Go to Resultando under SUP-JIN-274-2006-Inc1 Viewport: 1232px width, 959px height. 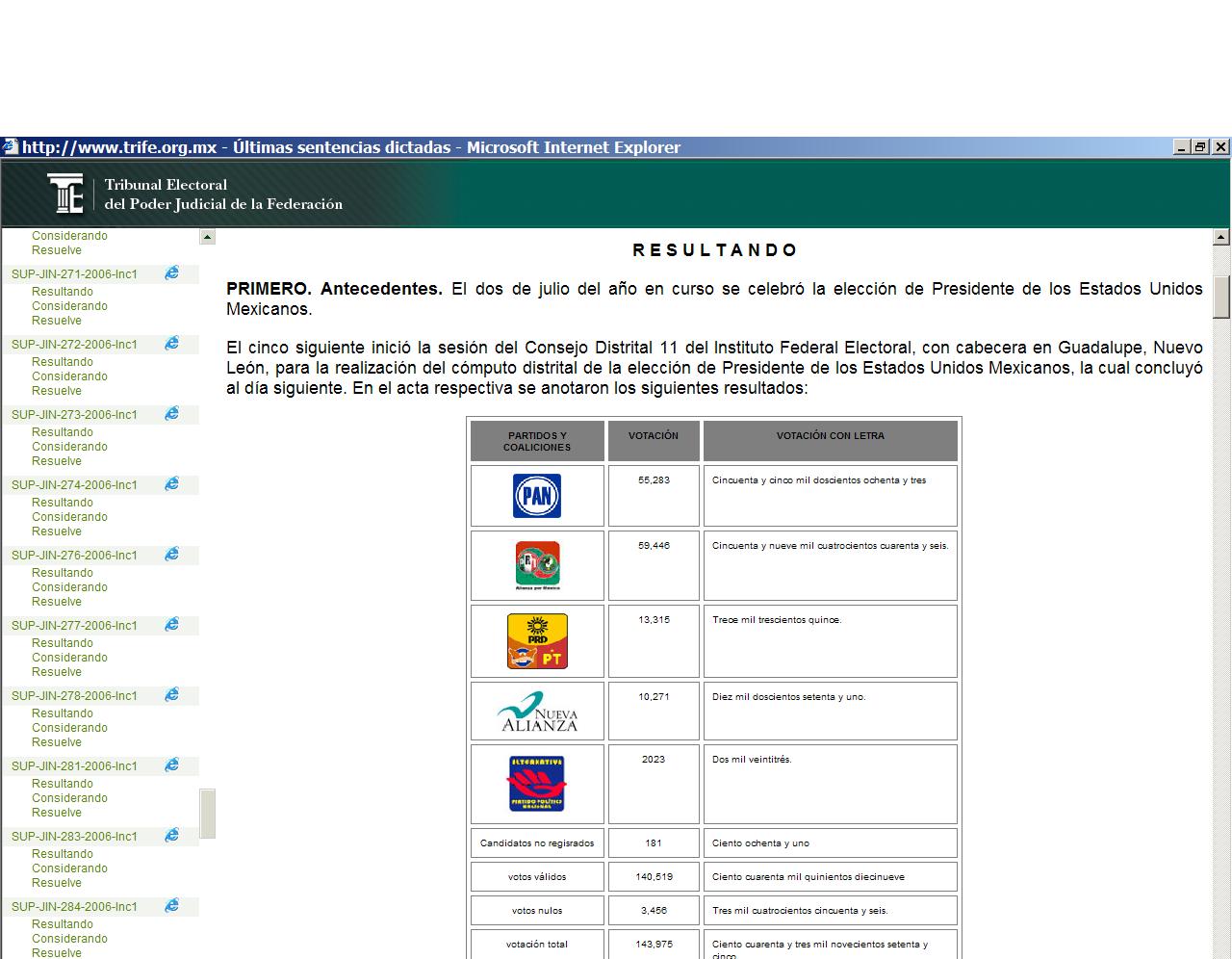coord(63,503)
